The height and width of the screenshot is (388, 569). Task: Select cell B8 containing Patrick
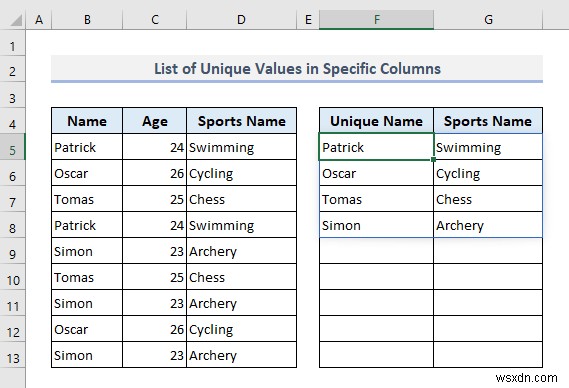coord(87,225)
